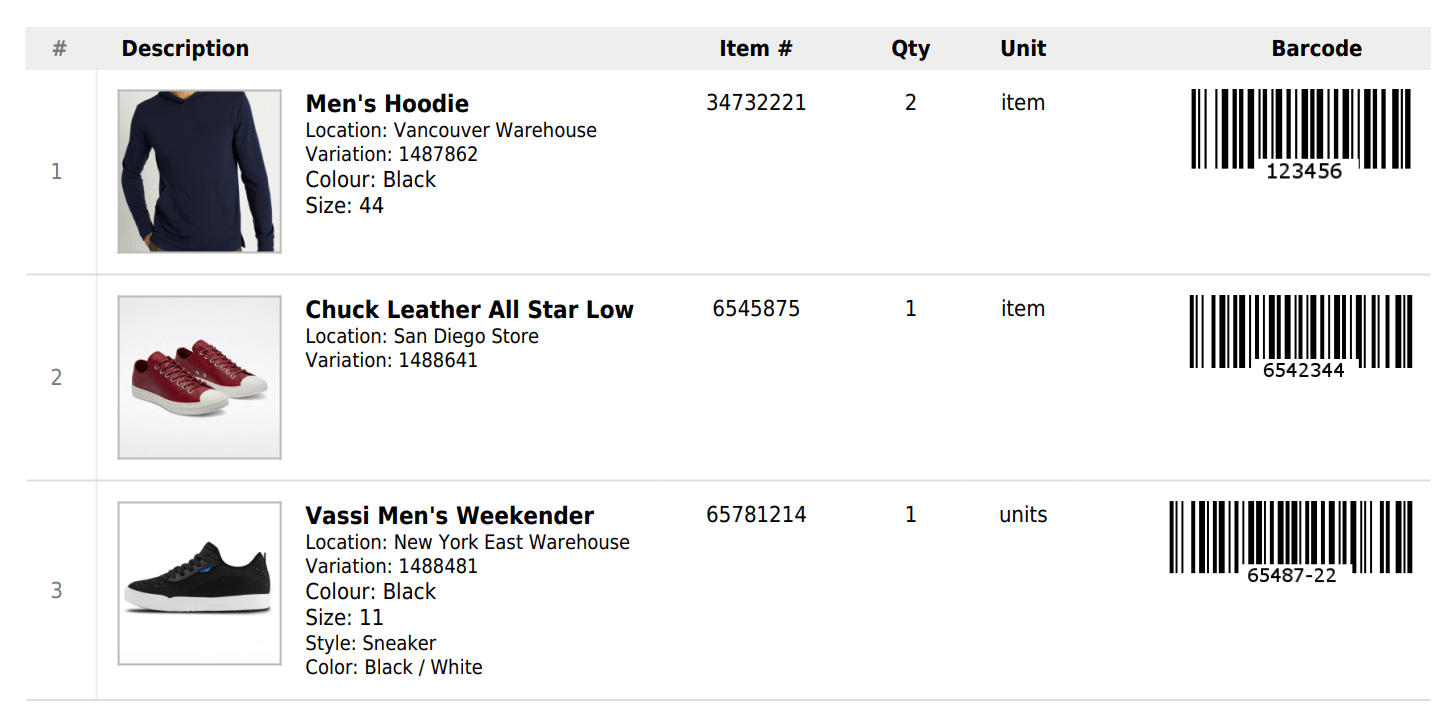Select the Unit column header
This screenshot has height=722, width=1456.
[1023, 49]
